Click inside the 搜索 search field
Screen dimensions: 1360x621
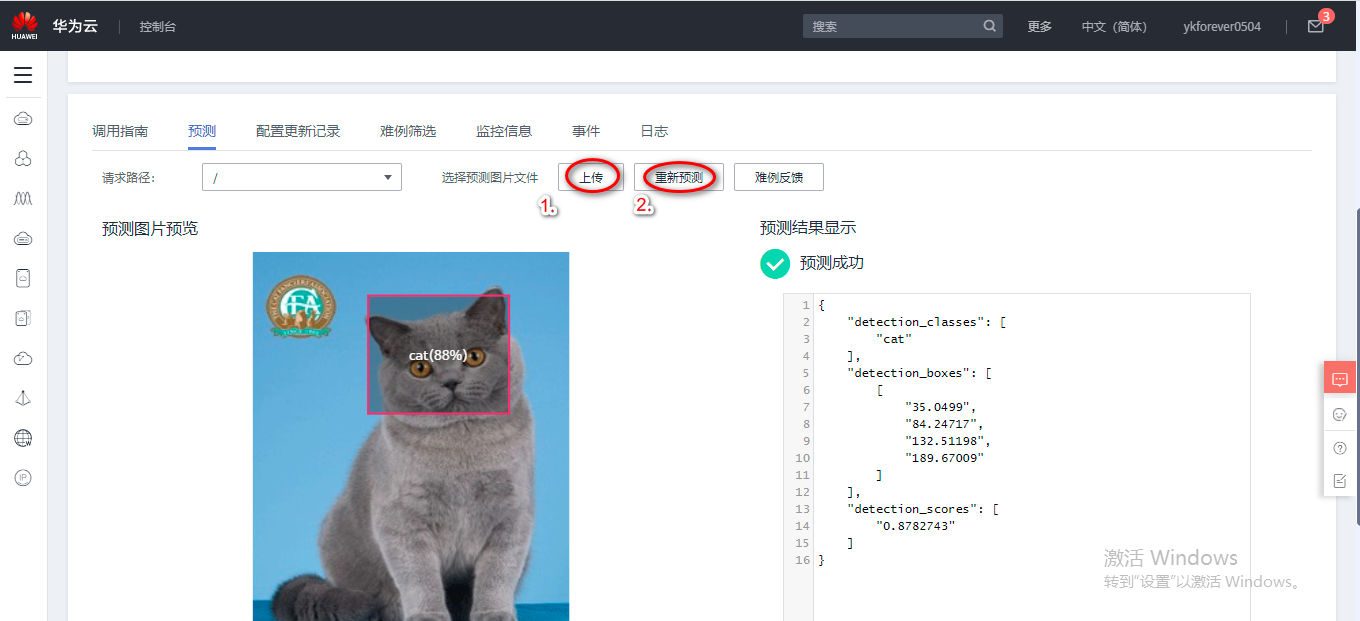click(x=895, y=25)
